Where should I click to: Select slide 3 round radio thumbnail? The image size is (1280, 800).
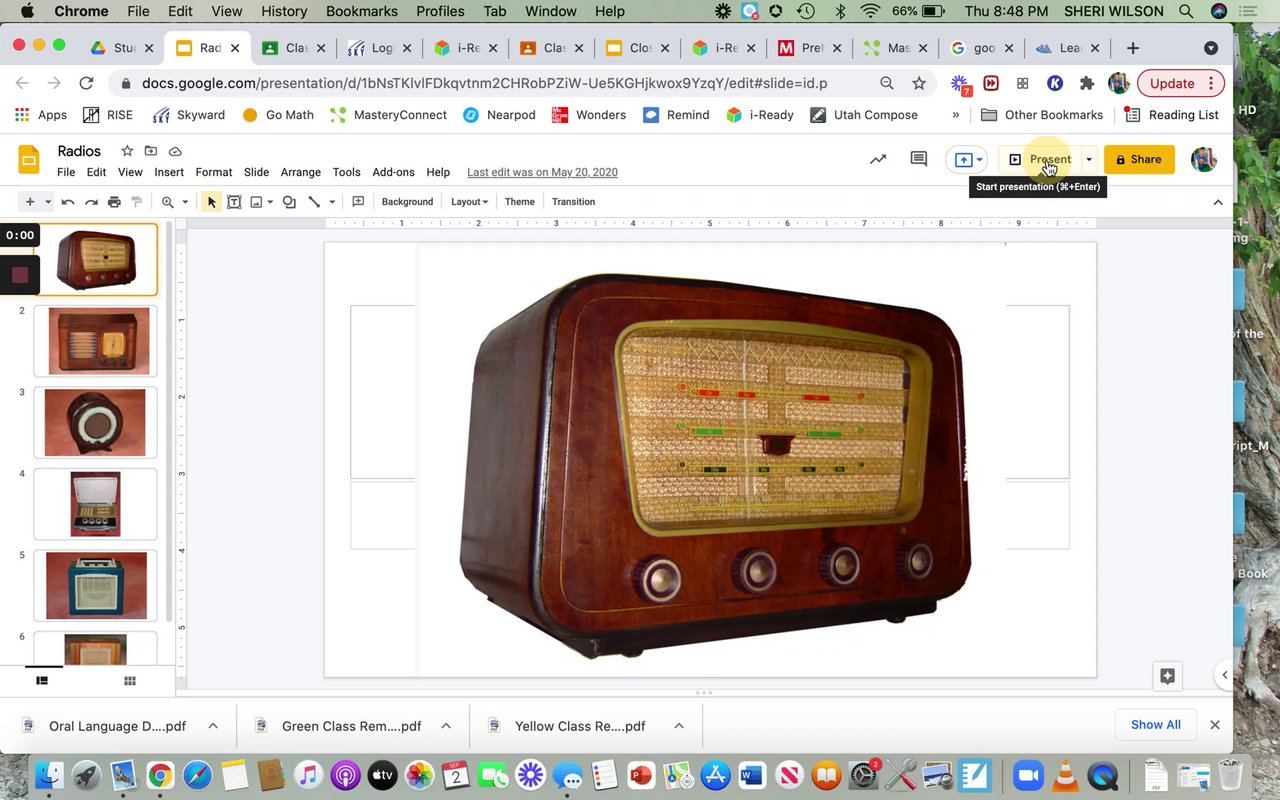(96, 423)
